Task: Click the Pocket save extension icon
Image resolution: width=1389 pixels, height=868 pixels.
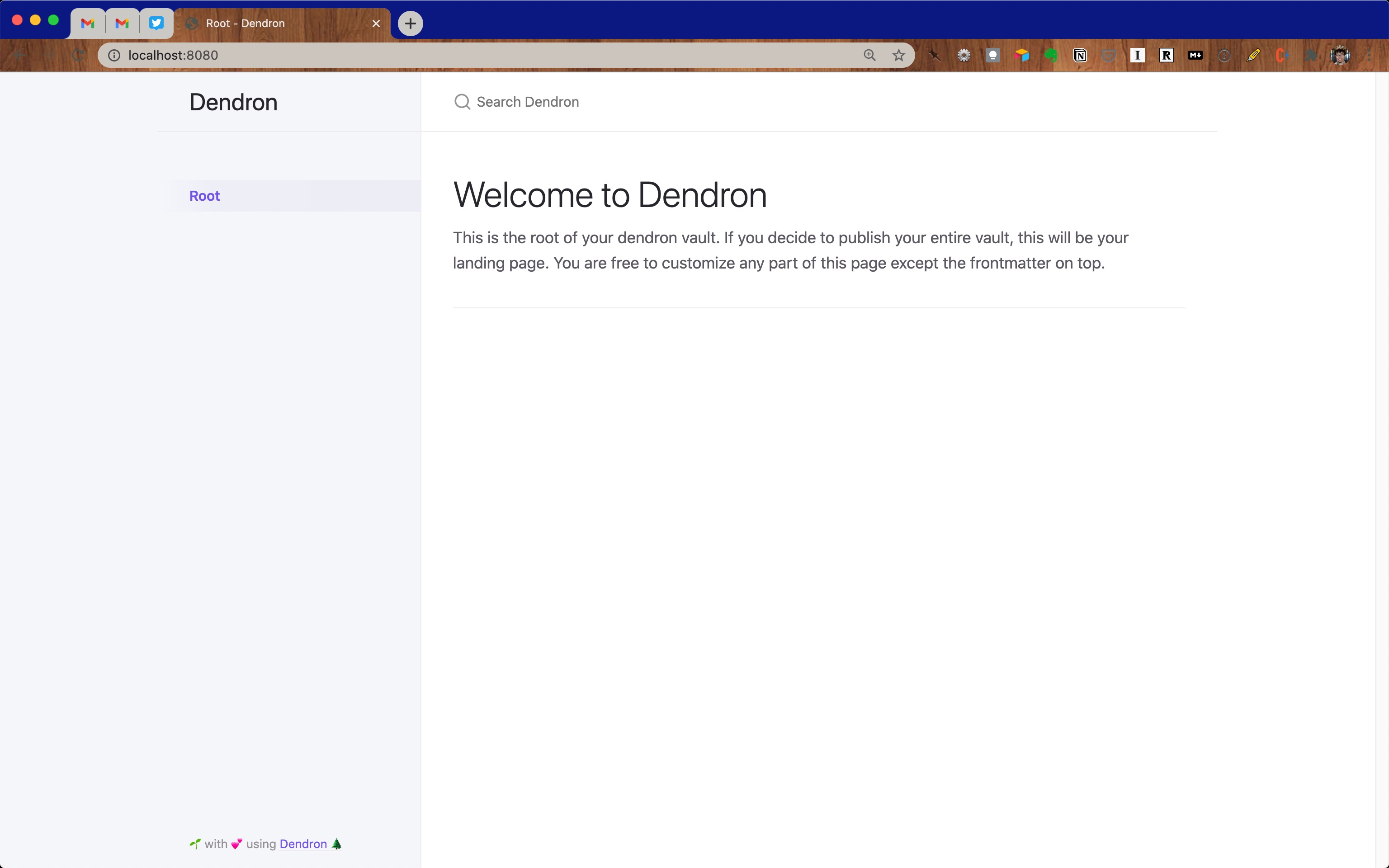Action: (1109, 55)
